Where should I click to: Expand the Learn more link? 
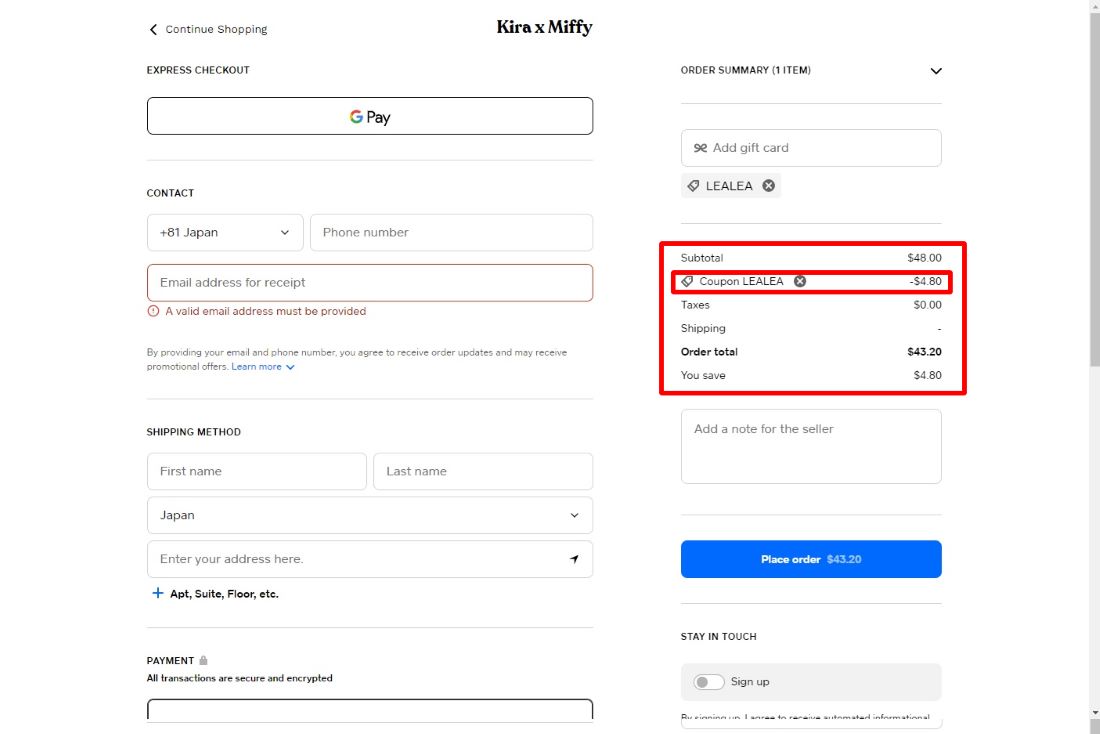tap(256, 367)
